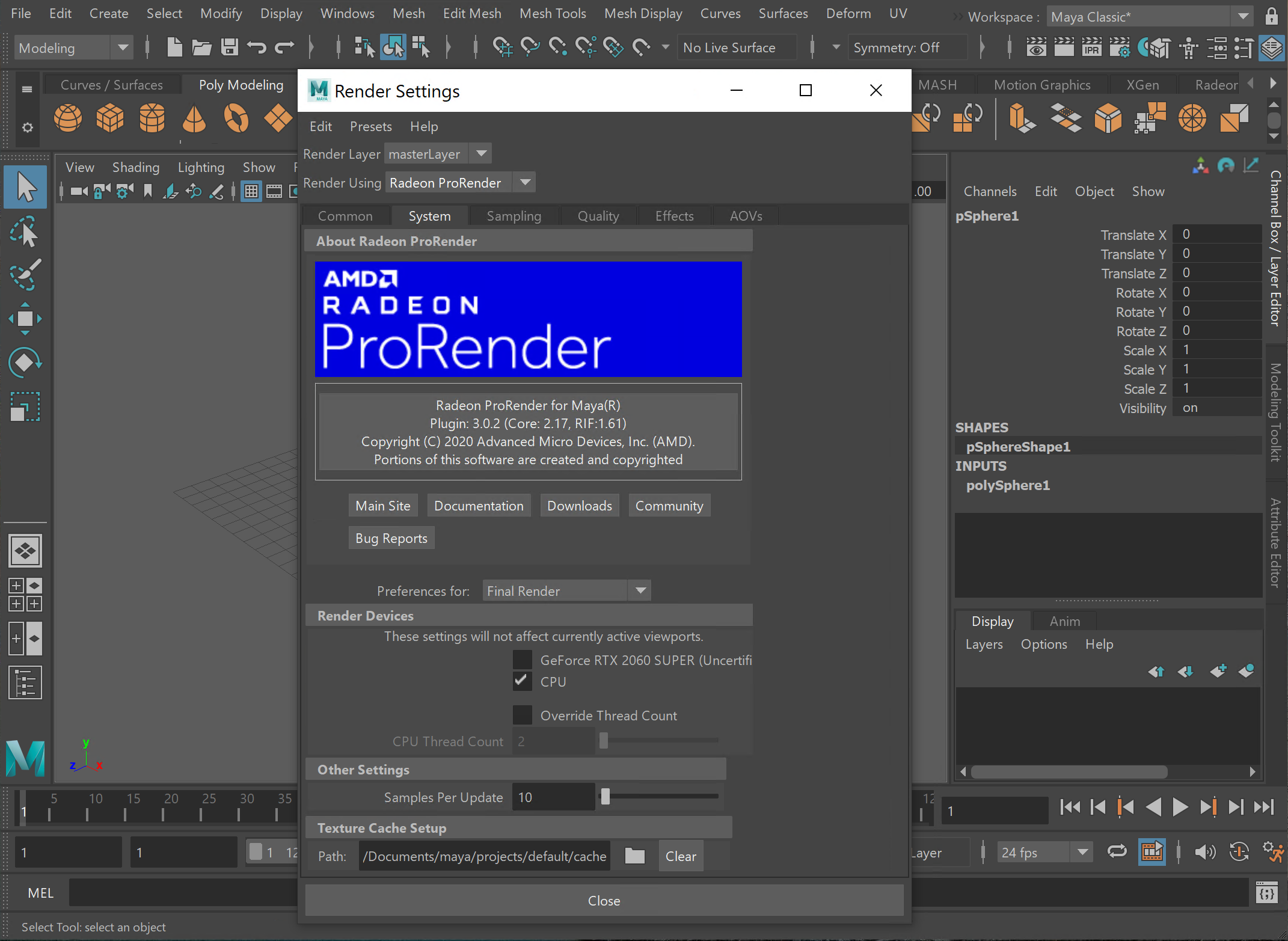Open the Render View clapboard icon
The height and width of the screenshot is (941, 1288).
pyautogui.click(x=1035, y=47)
